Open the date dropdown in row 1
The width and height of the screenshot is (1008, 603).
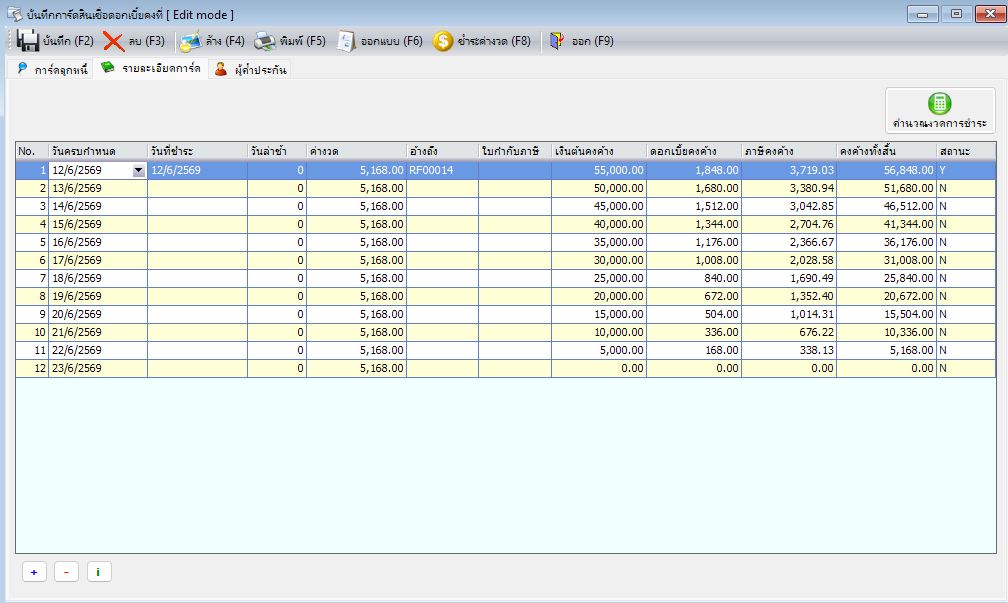139,170
